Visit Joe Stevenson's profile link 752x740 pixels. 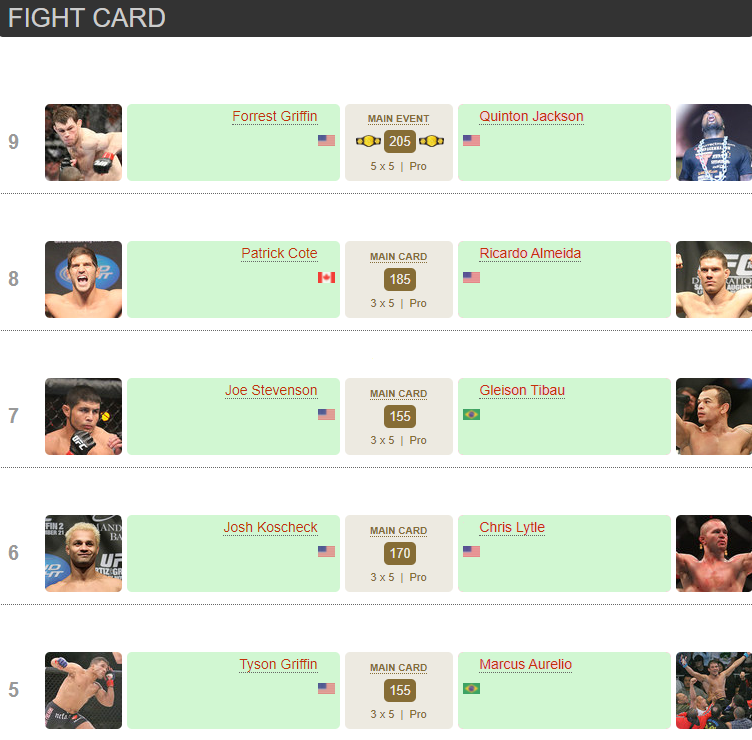(x=271, y=390)
